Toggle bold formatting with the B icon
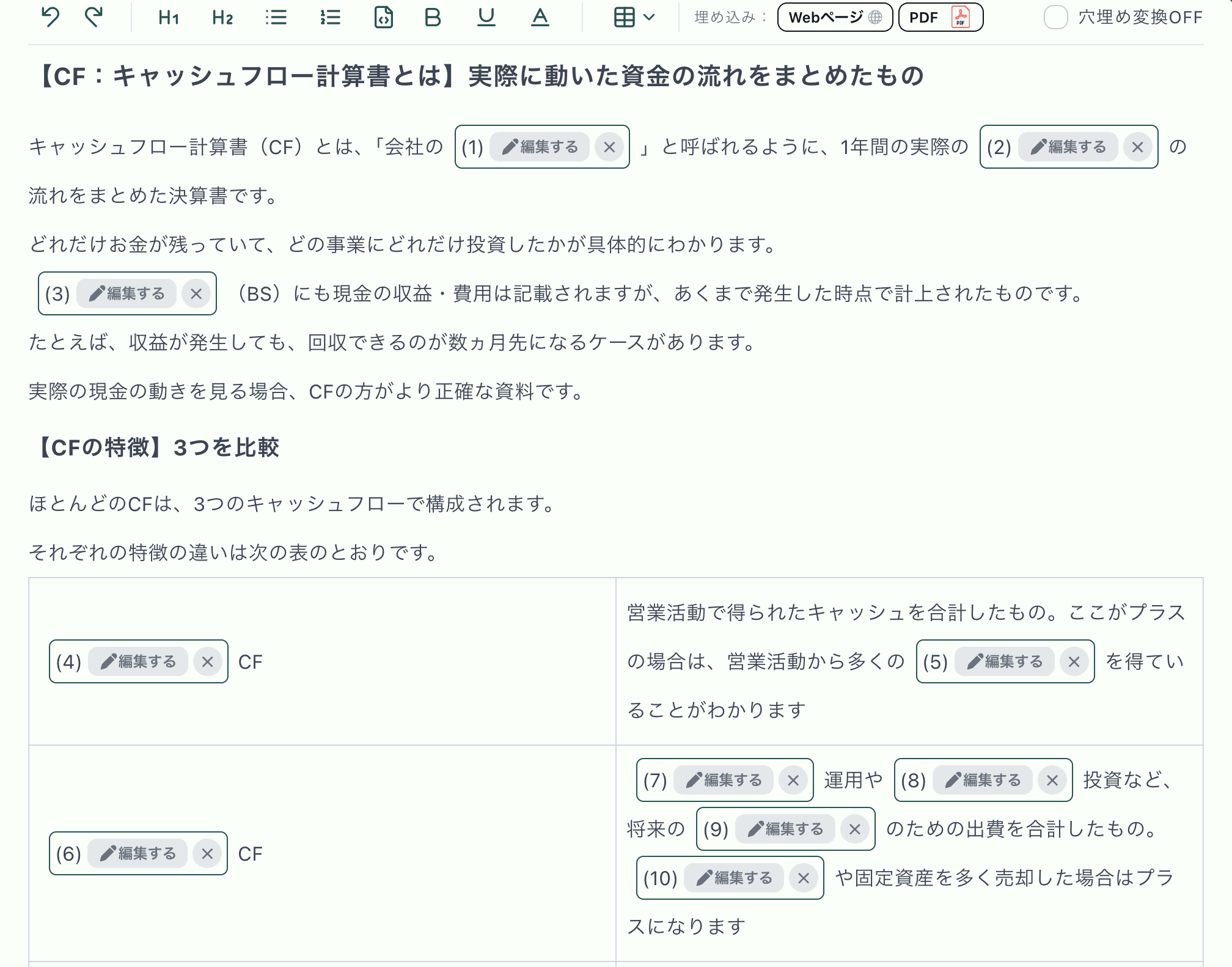This screenshot has height=967, width=1232. 432,18
